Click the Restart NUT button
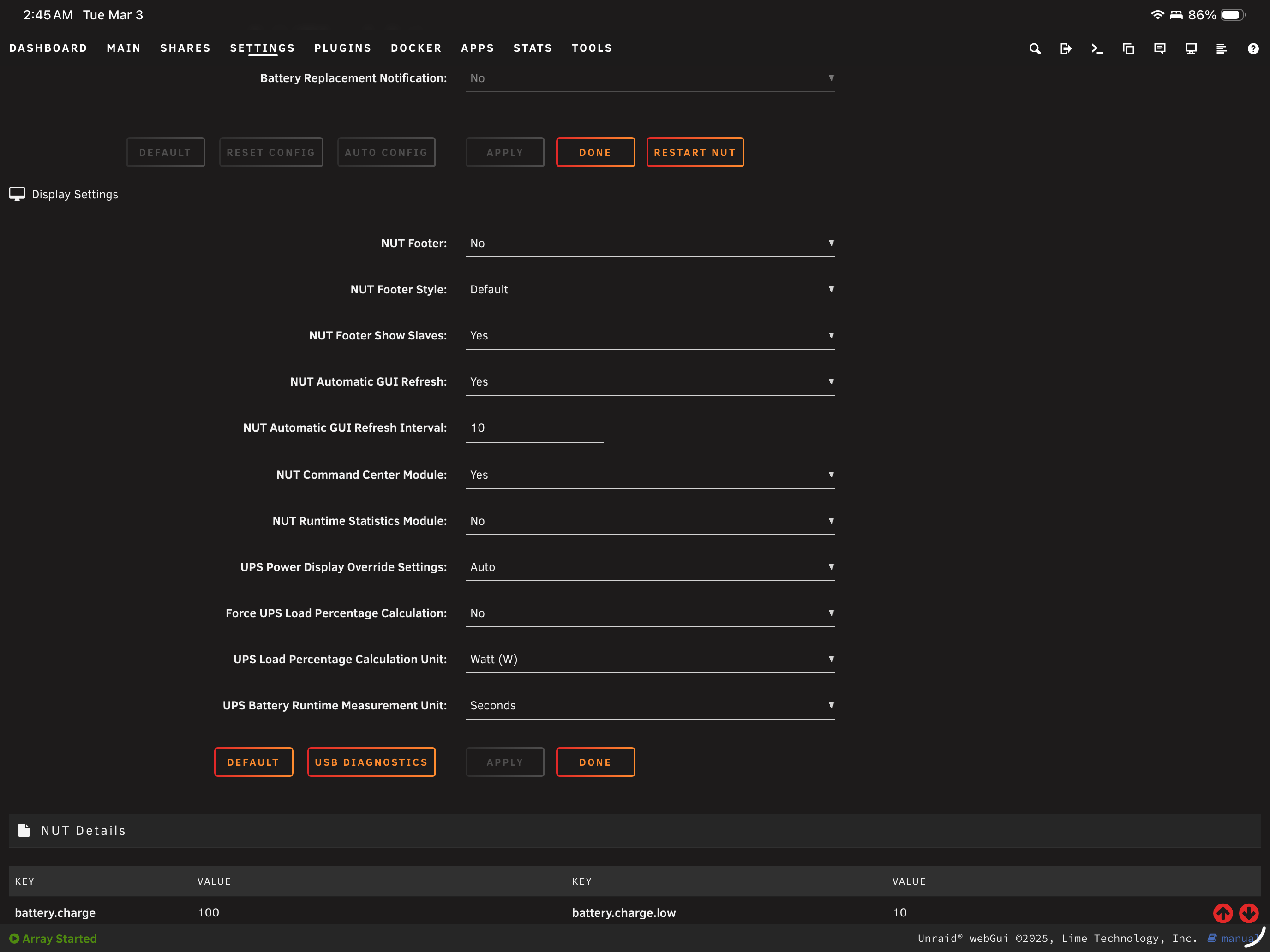The height and width of the screenshot is (952, 1270). pyautogui.click(x=695, y=152)
